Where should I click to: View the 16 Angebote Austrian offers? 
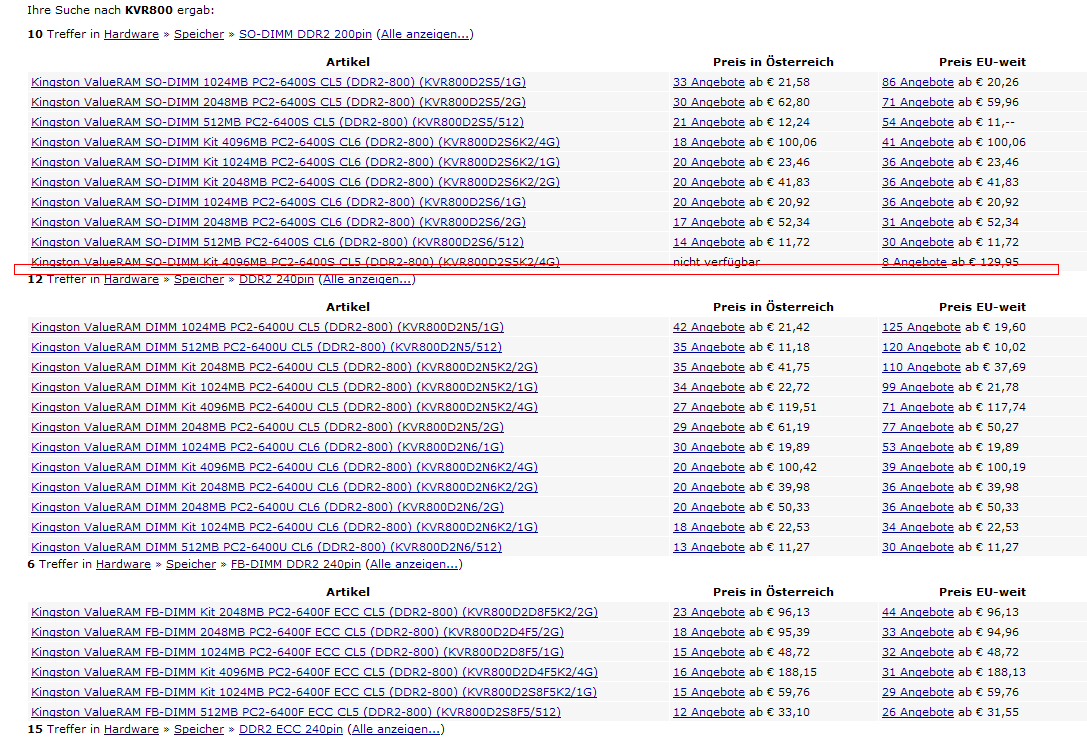click(x=708, y=673)
